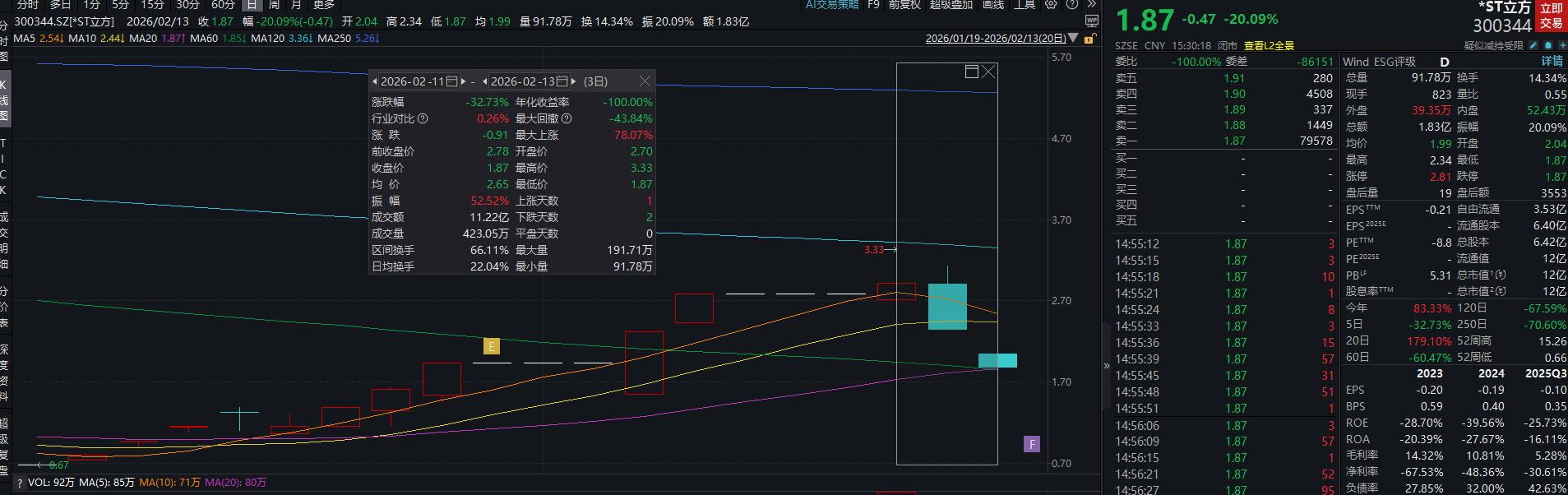
Task: Close the interval statistics popup
Action: tap(645, 81)
